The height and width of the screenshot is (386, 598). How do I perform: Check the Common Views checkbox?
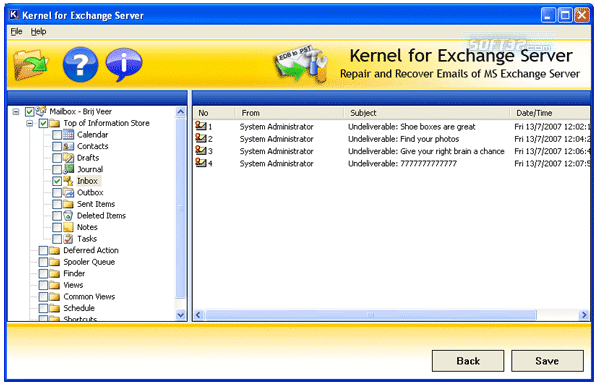pyautogui.click(x=43, y=296)
